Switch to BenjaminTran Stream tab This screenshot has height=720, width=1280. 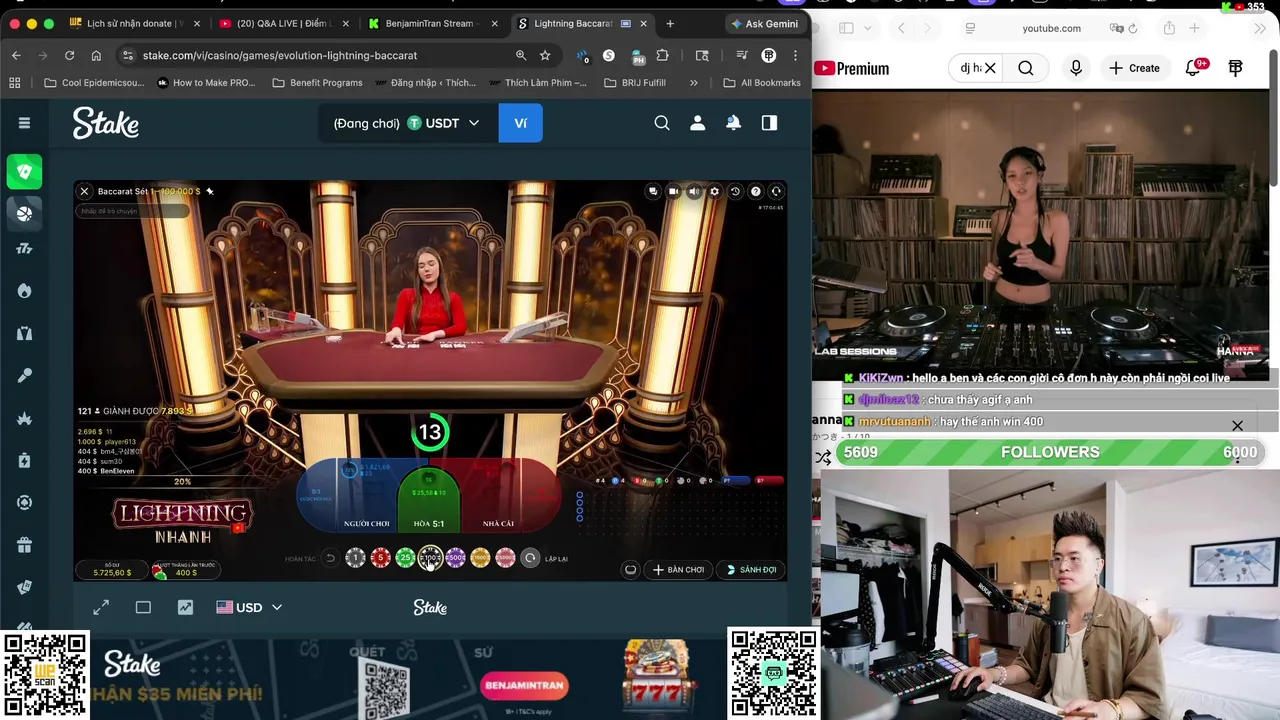pyautogui.click(x=433, y=23)
